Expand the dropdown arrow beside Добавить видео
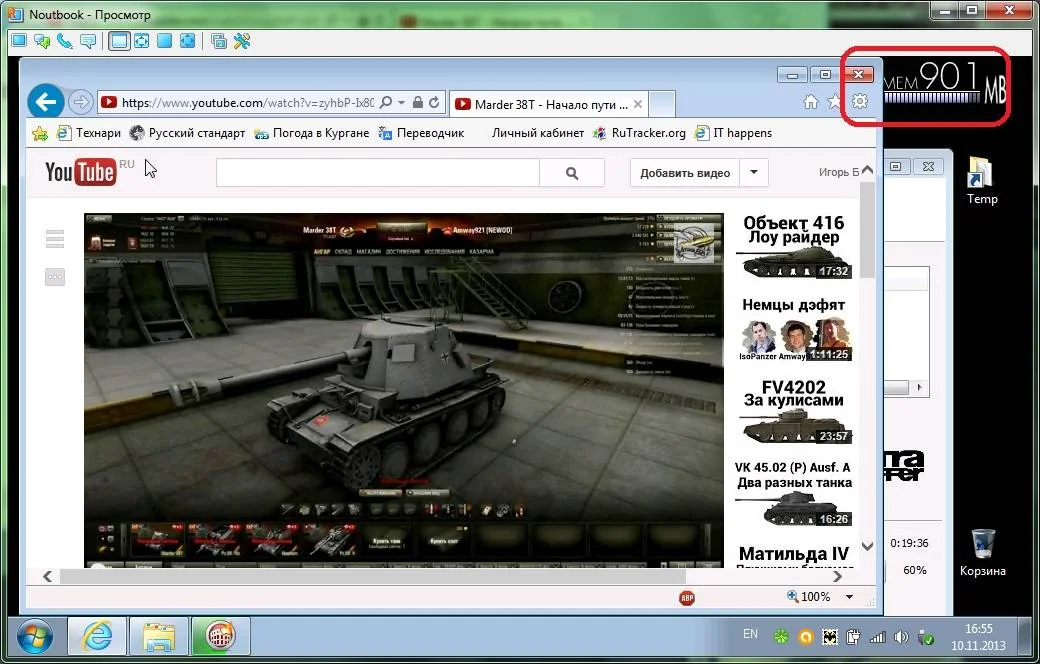1040x664 pixels. 754,173
